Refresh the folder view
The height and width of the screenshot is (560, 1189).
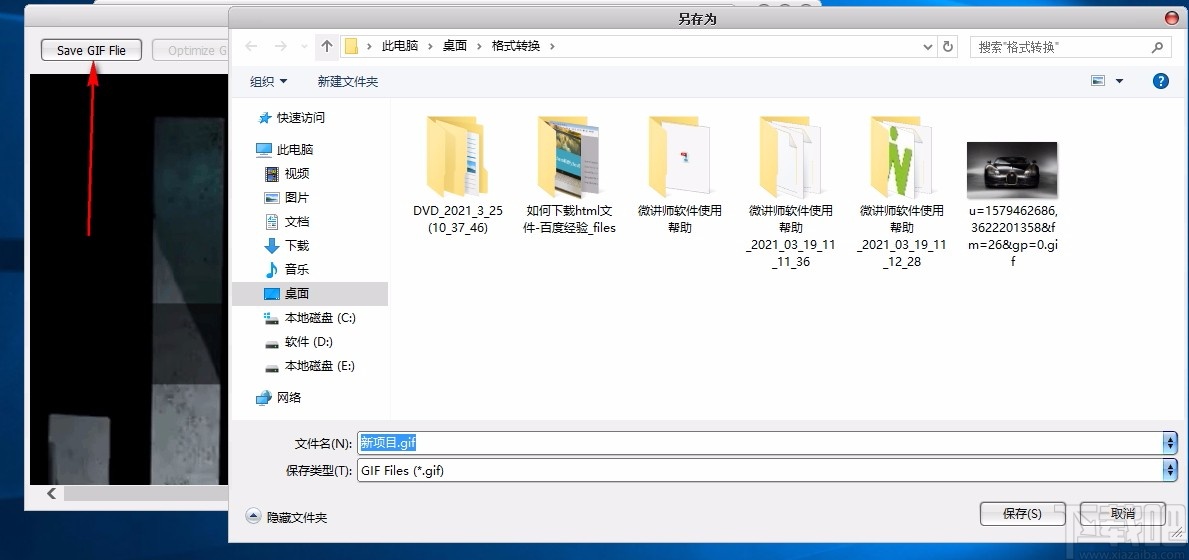point(947,46)
